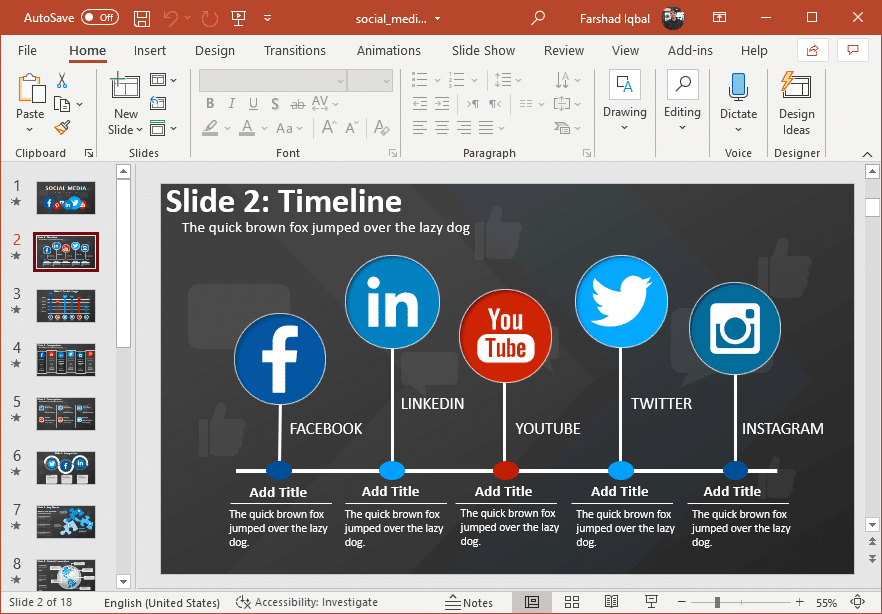Click the Cut scissors icon
The width and height of the screenshot is (882, 614).
click(x=62, y=81)
